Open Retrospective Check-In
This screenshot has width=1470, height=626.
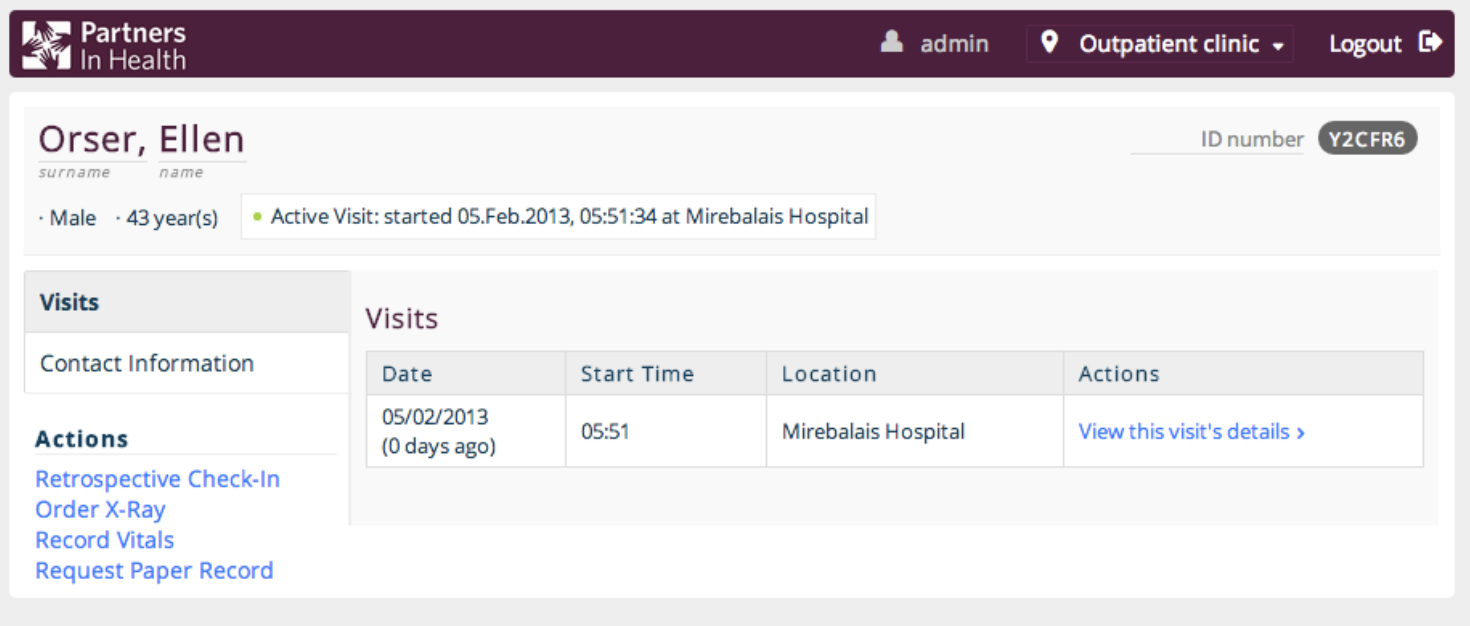tap(157, 479)
